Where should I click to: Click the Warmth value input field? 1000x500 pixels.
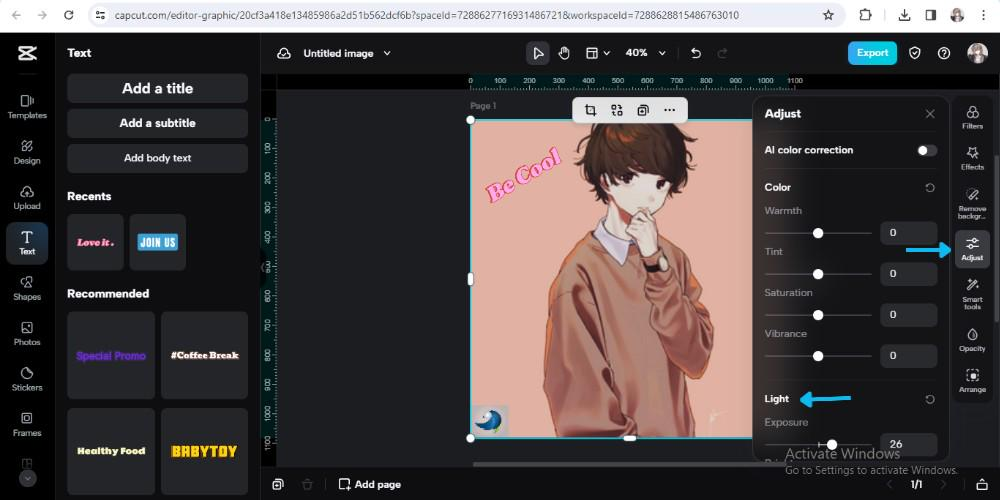pyautogui.click(x=909, y=233)
